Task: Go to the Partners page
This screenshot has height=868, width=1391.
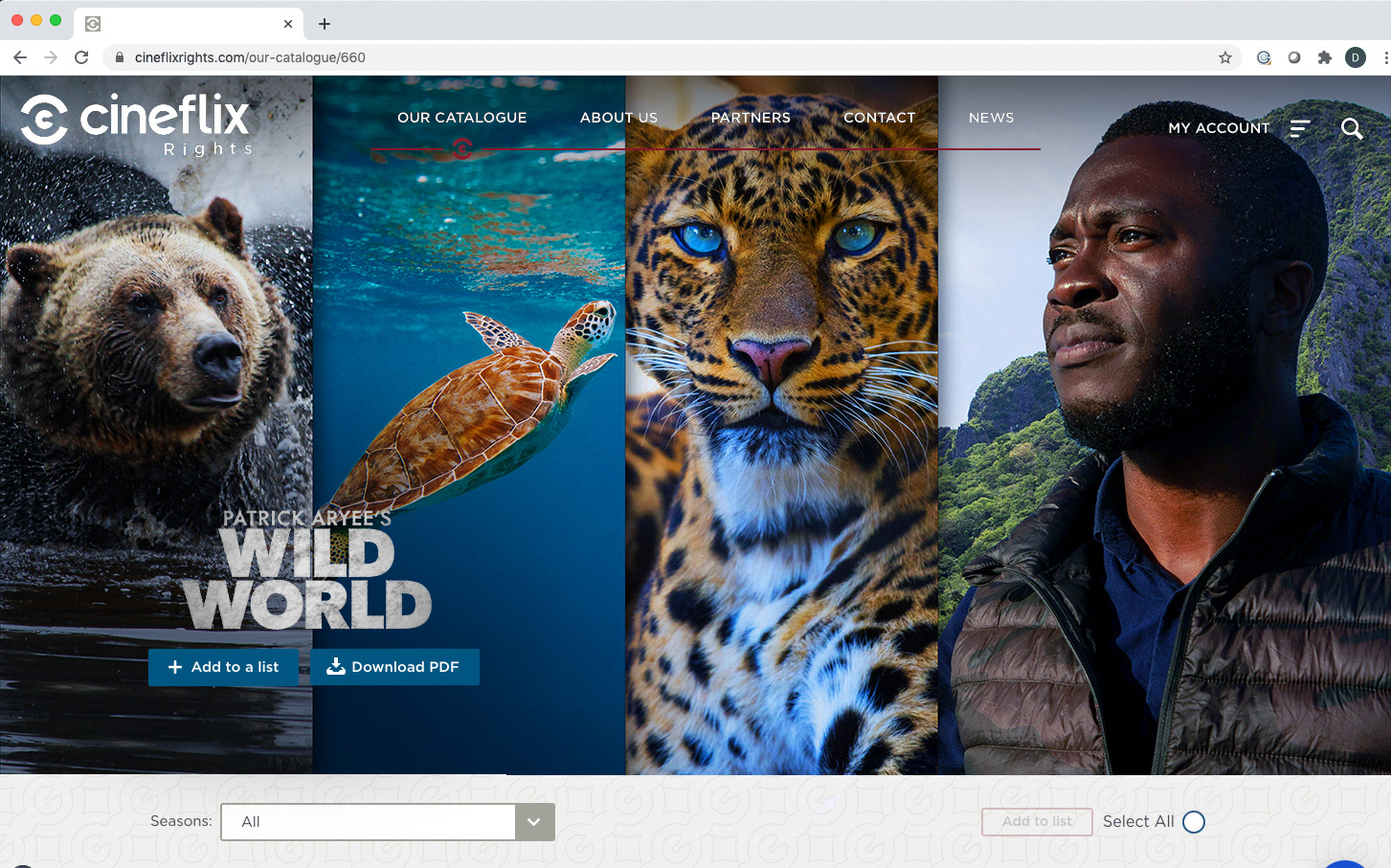Action: pyautogui.click(x=751, y=118)
